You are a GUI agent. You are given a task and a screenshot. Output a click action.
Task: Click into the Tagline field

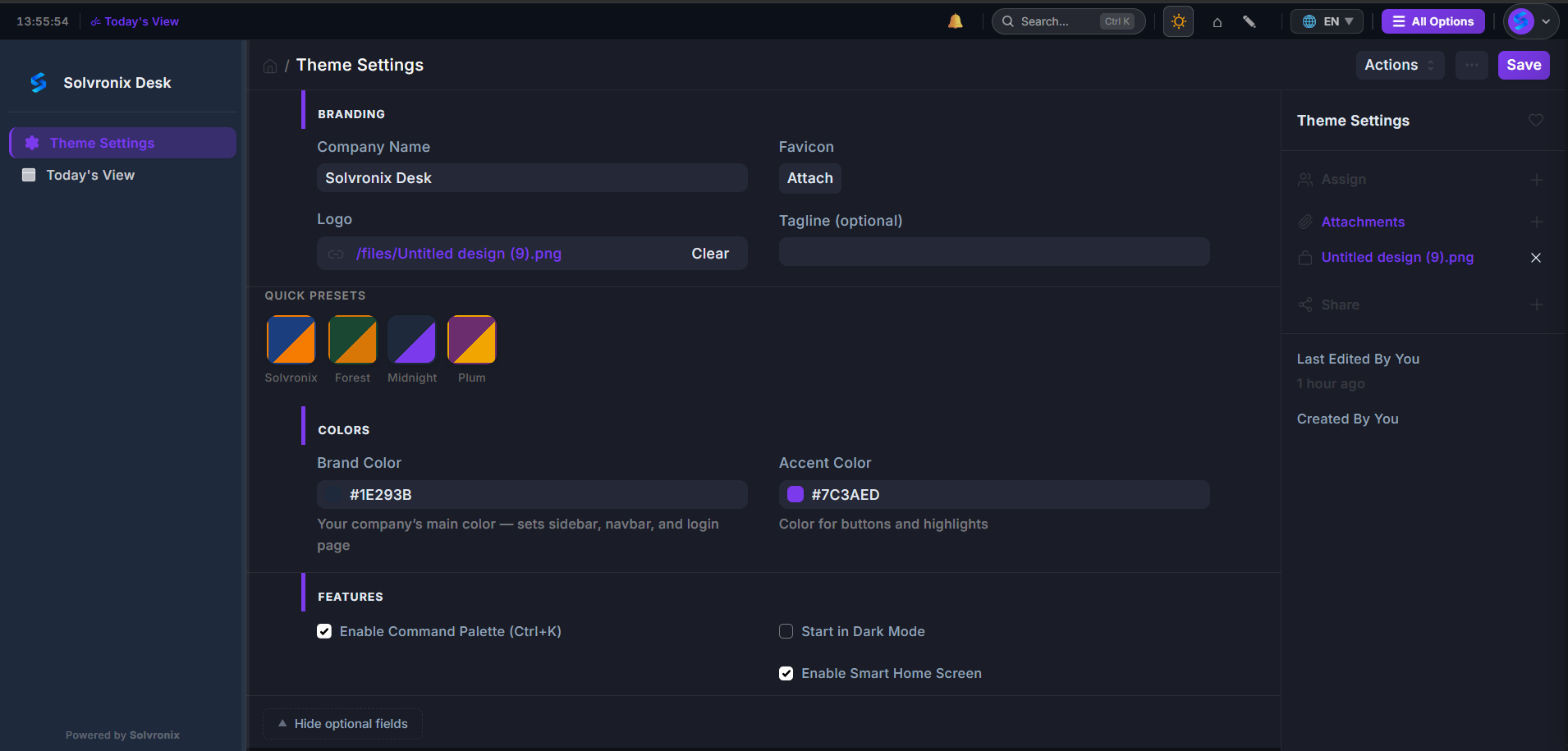[994, 252]
